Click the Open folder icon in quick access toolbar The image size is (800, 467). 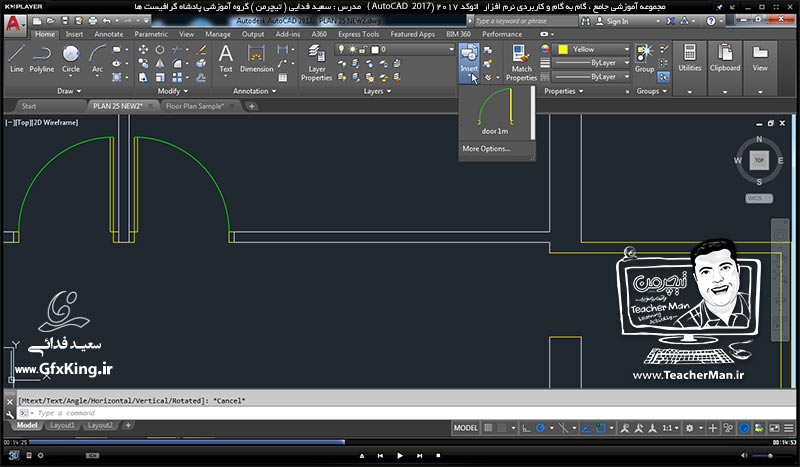(x=51, y=21)
